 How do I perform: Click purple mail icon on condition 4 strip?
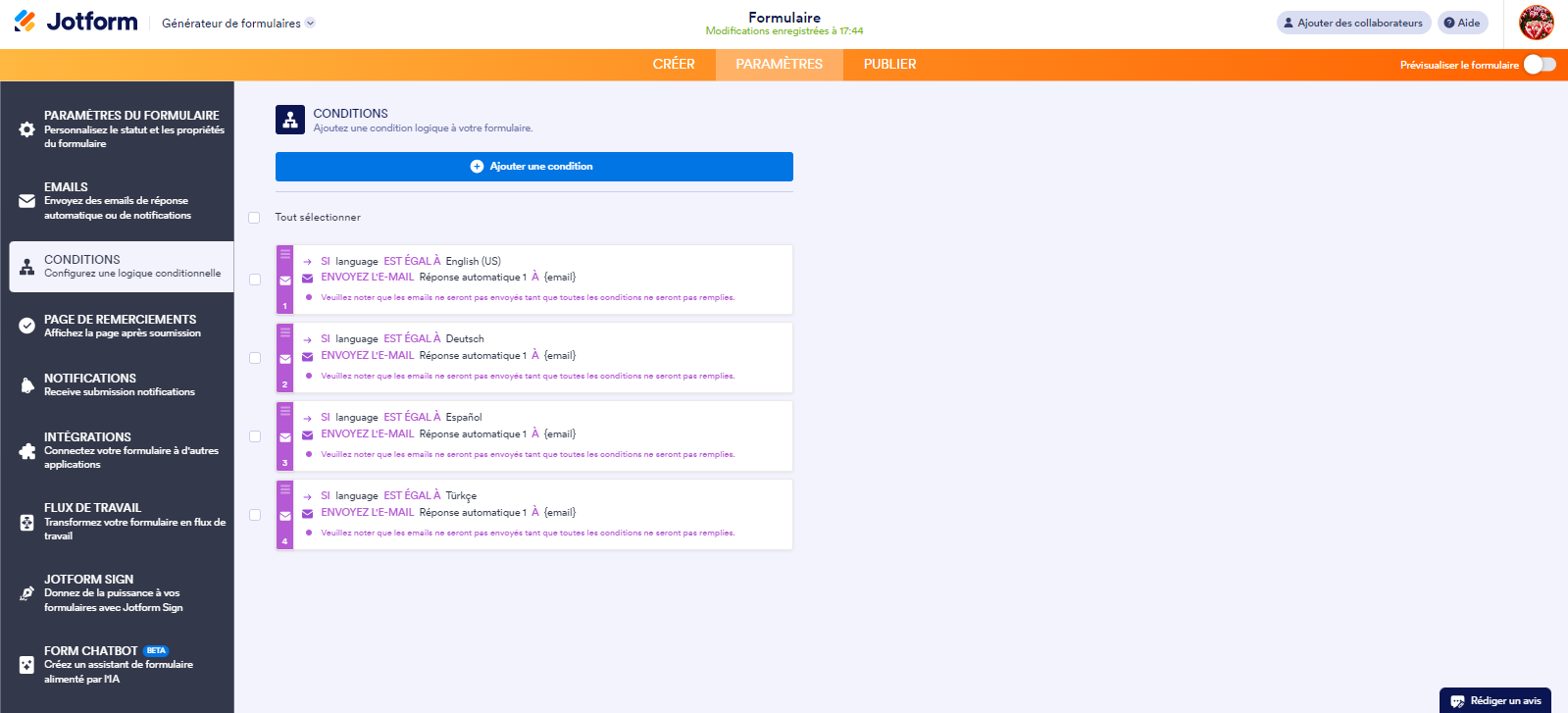click(285, 516)
